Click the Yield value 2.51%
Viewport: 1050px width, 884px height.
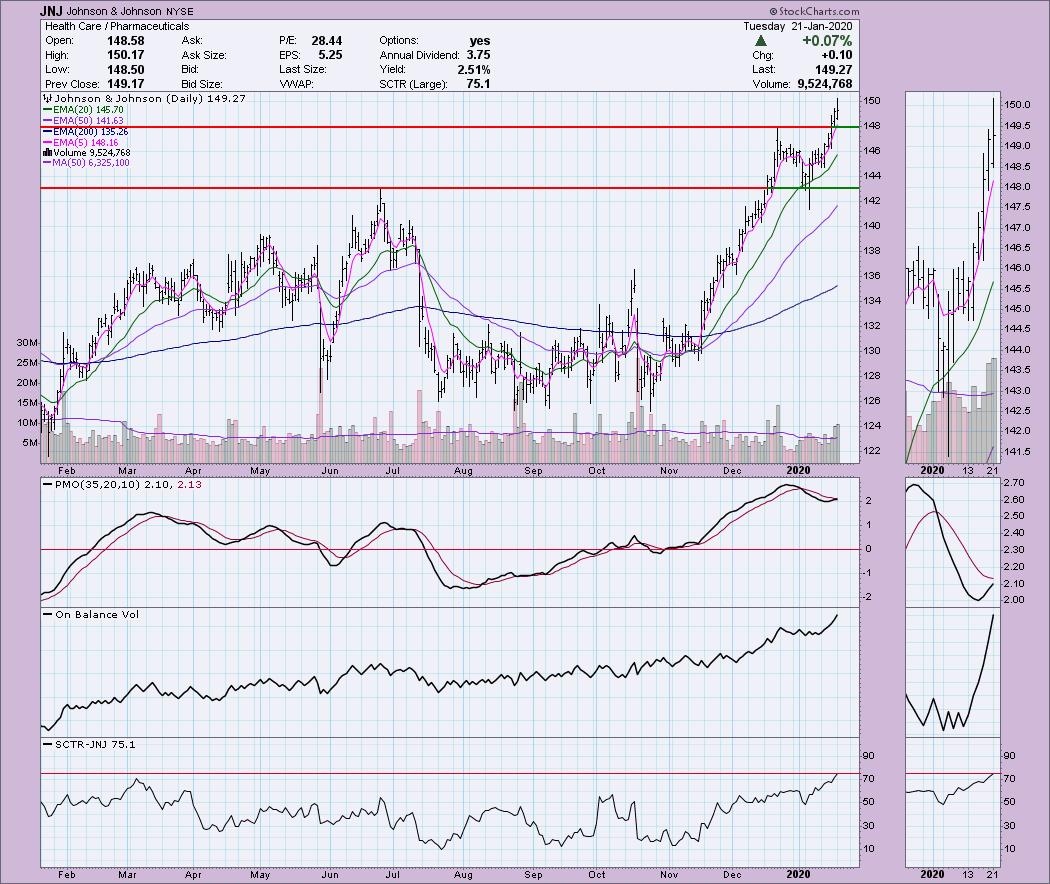click(474, 70)
